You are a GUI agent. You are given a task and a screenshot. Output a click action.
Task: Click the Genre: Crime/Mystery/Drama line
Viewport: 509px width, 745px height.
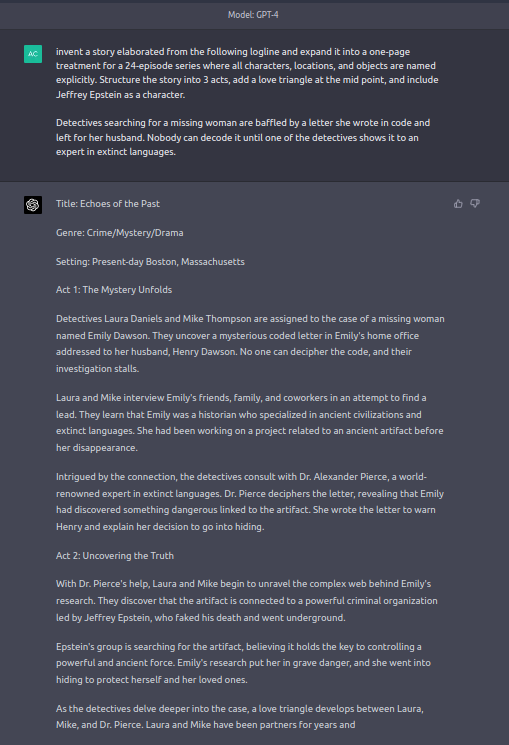(x=120, y=233)
